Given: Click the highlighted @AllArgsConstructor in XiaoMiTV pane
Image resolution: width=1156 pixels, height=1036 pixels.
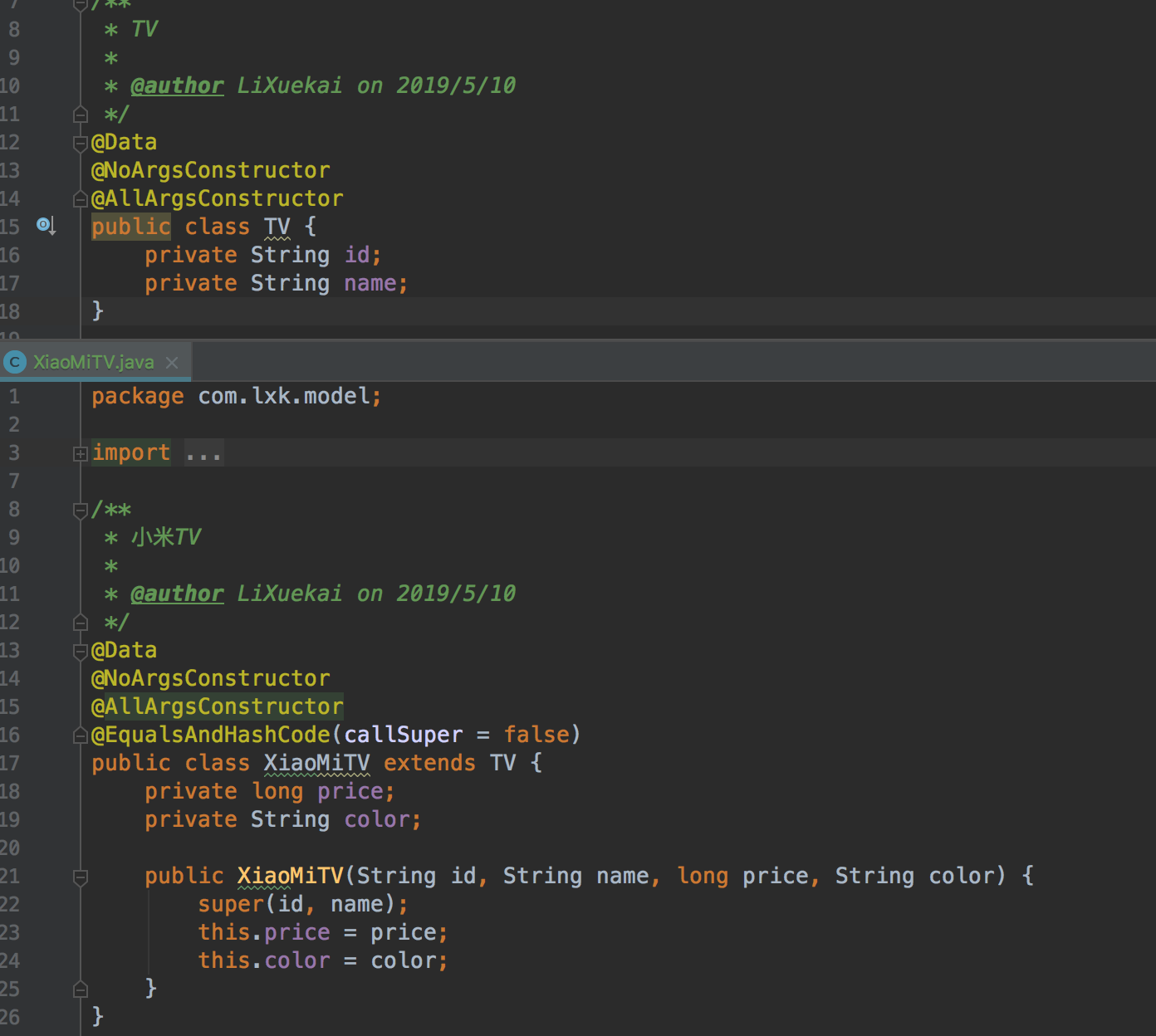Looking at the screenshot, I should [x=218, y=706].
